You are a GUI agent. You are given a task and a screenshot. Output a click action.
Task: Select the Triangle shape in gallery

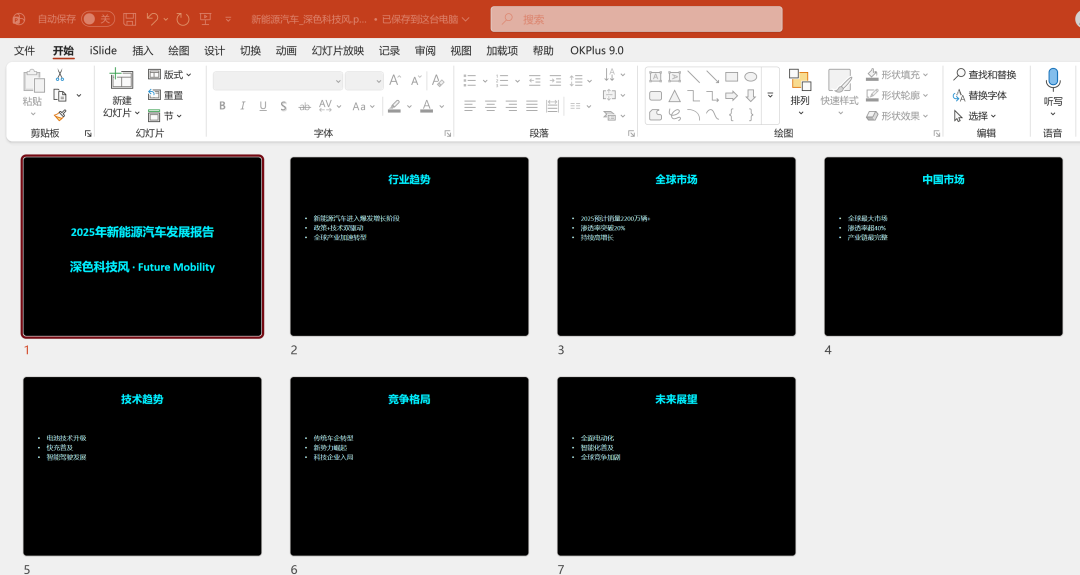pyautogui.click(x=674, y=96)
